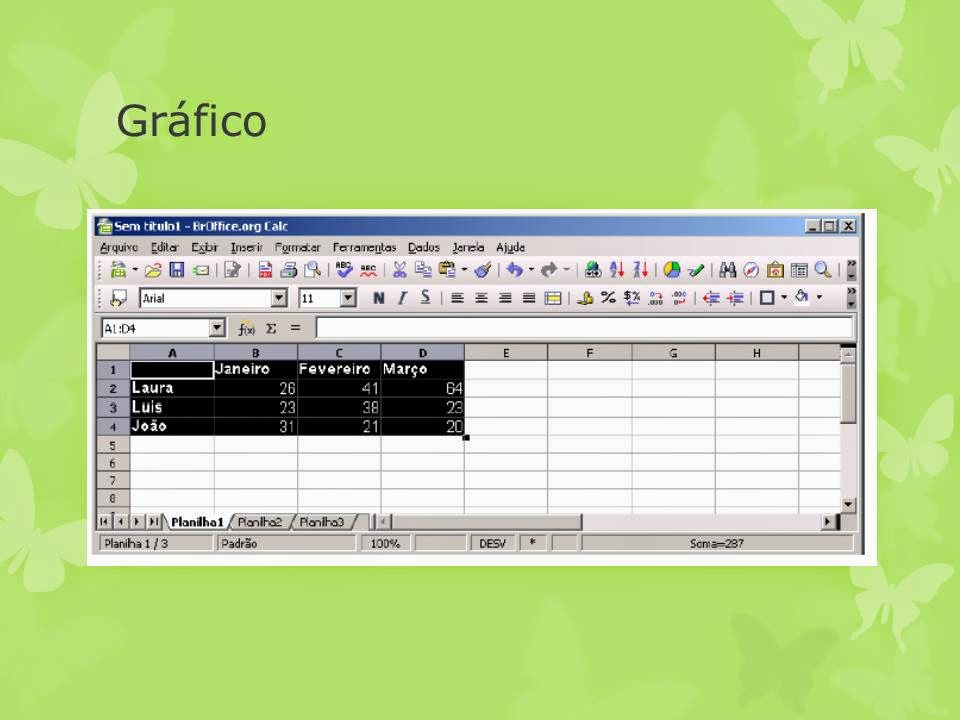Toggle AutoSpellcheck with red wavy ABC
The image size is (960, 720).
tap(368, 270)
